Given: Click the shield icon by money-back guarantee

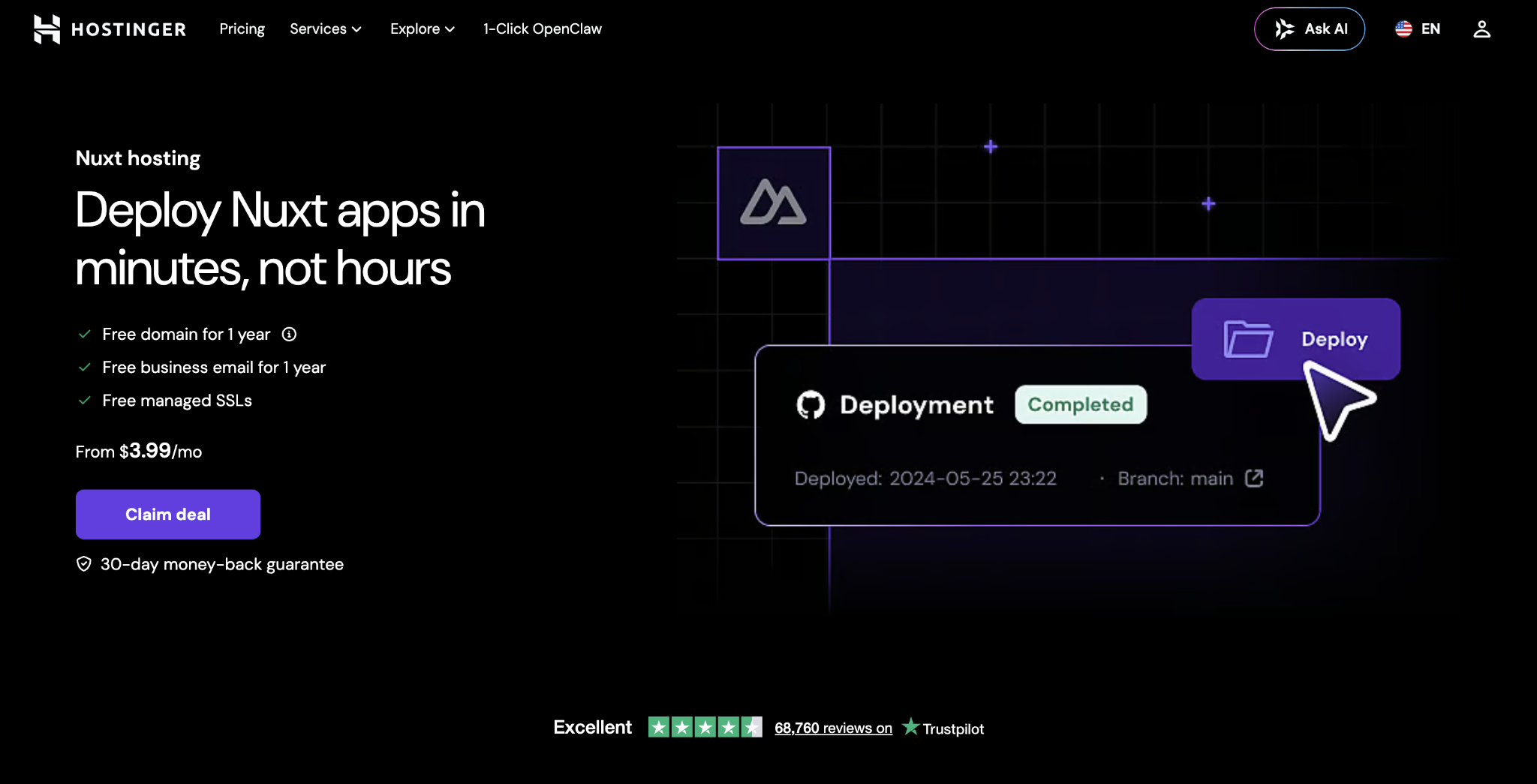Looking at the screenshot, I should pos(84,564).
